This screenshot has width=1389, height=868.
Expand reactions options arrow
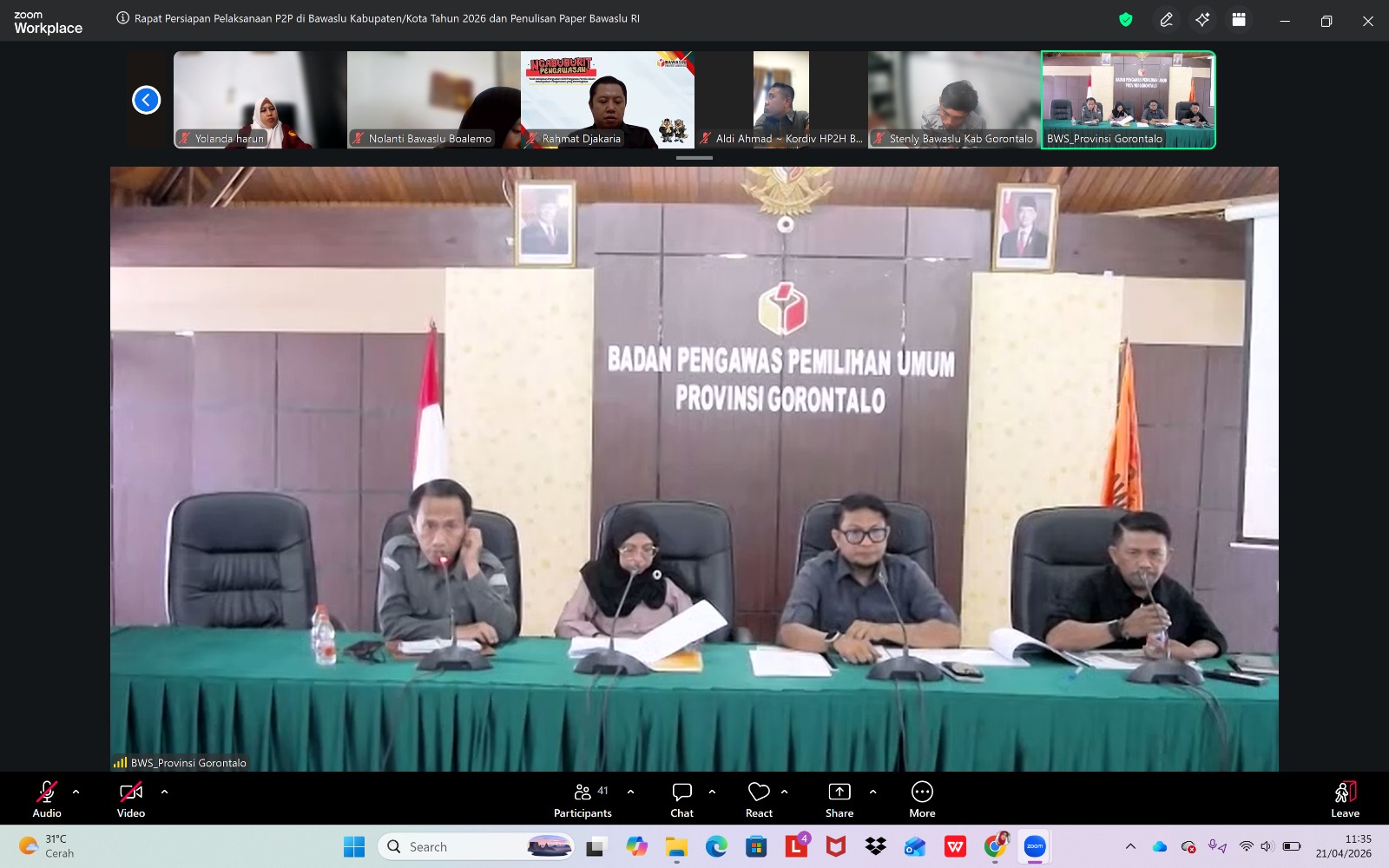point(785,792)
